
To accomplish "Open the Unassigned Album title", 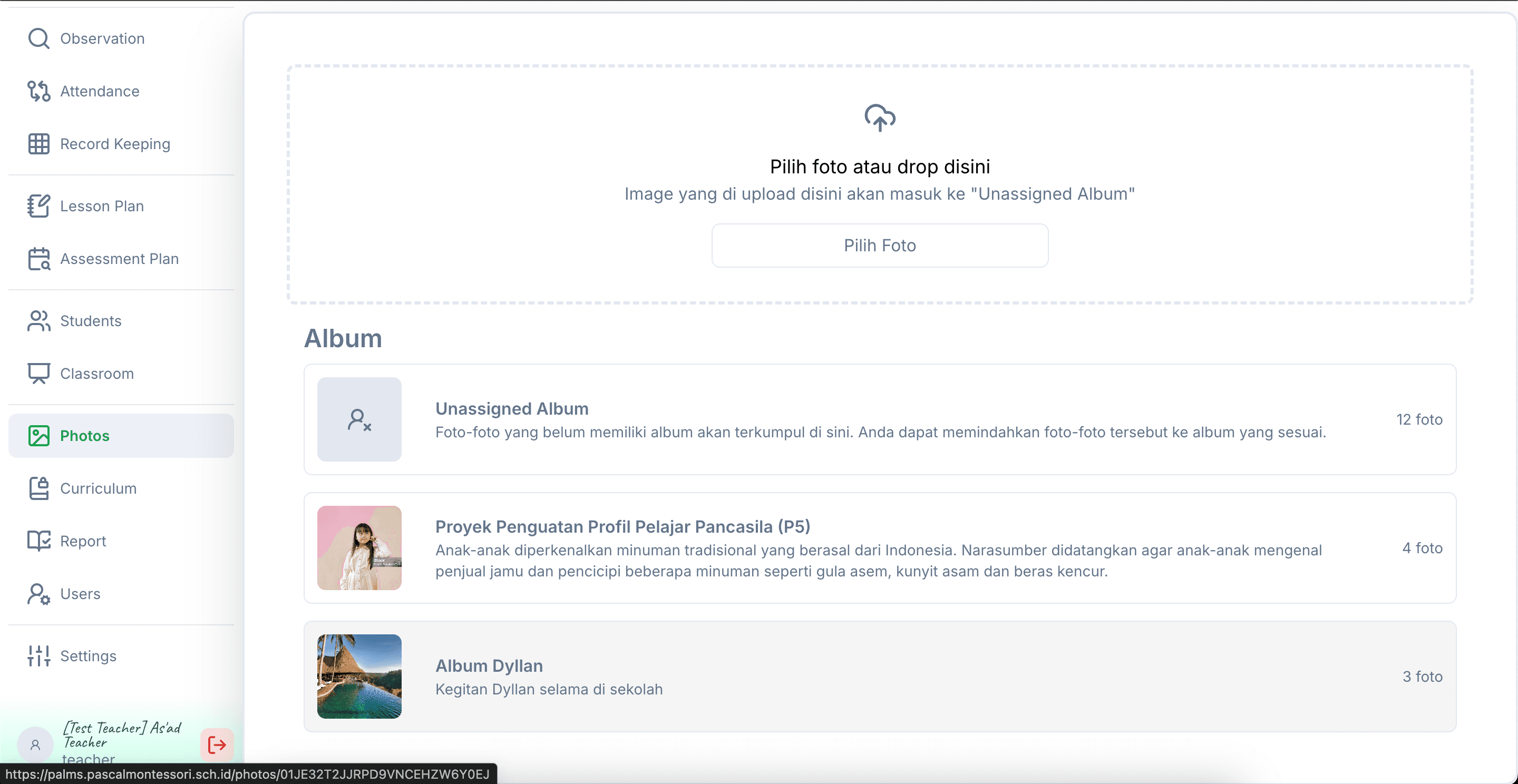I will click(511, 409).
